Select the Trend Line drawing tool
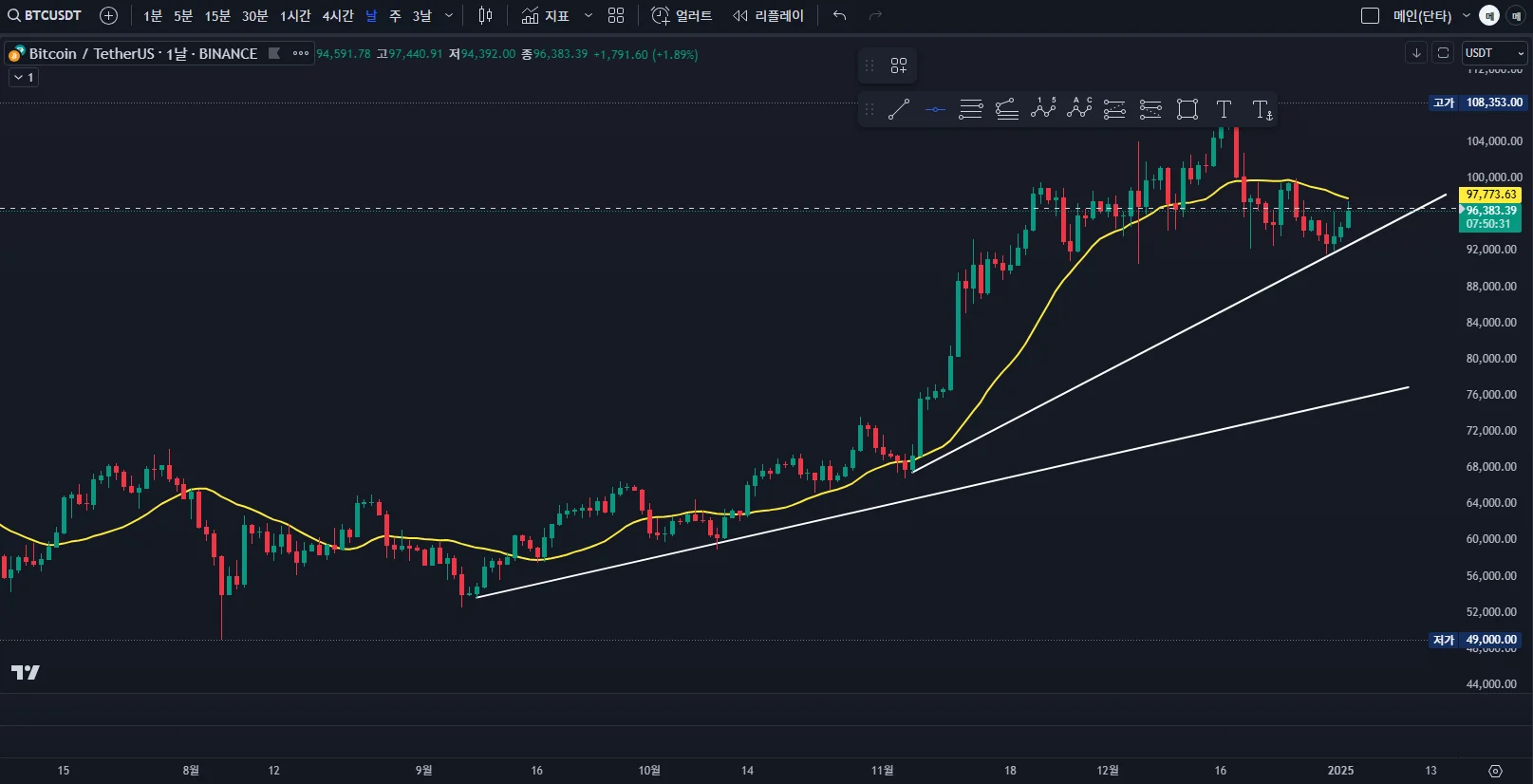Screen dimensions: 1533x784 click(899, 109)
